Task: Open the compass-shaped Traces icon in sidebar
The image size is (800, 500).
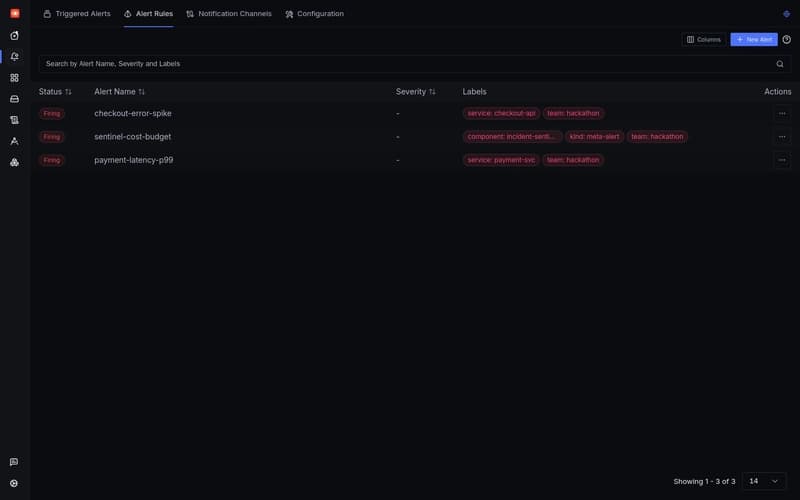Action: 14,141
